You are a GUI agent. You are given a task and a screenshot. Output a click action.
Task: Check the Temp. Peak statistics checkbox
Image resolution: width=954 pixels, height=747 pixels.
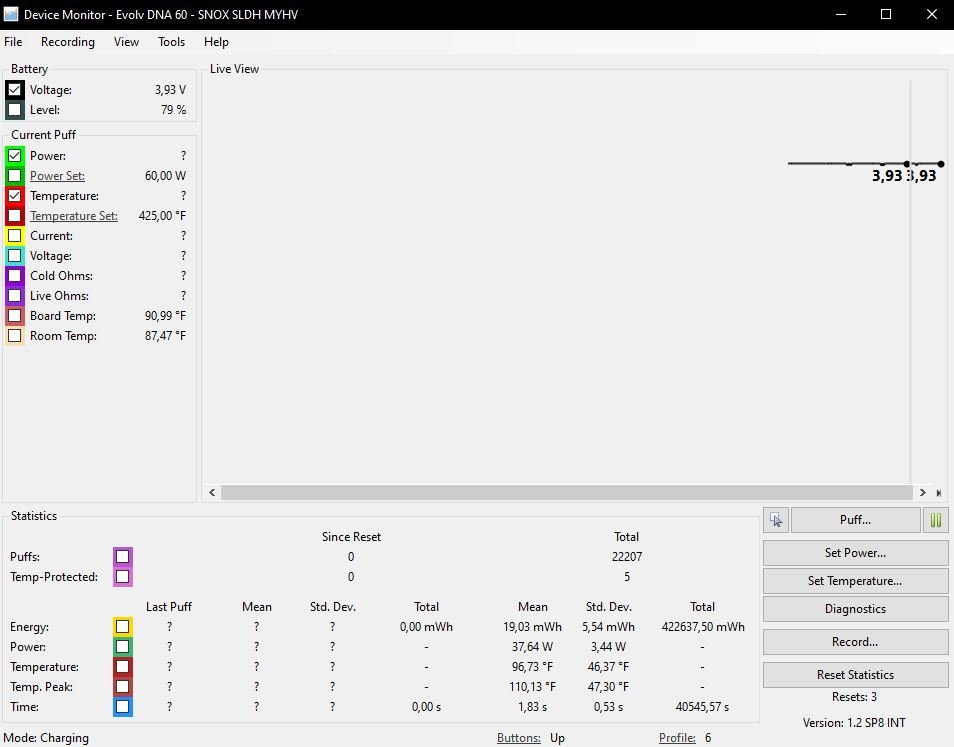coord(122,687)
